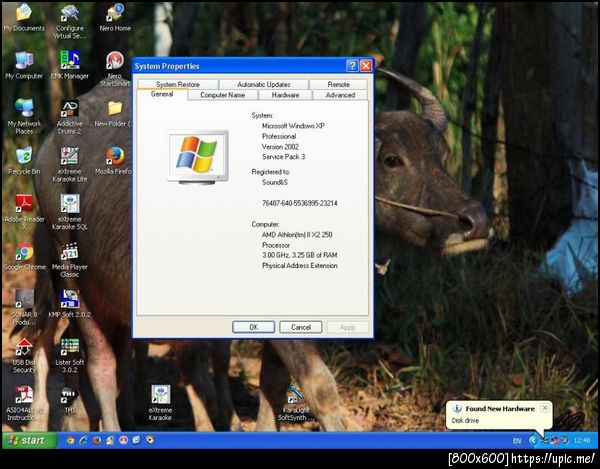Launch the EMK Manager shortcut

[70, 65]
